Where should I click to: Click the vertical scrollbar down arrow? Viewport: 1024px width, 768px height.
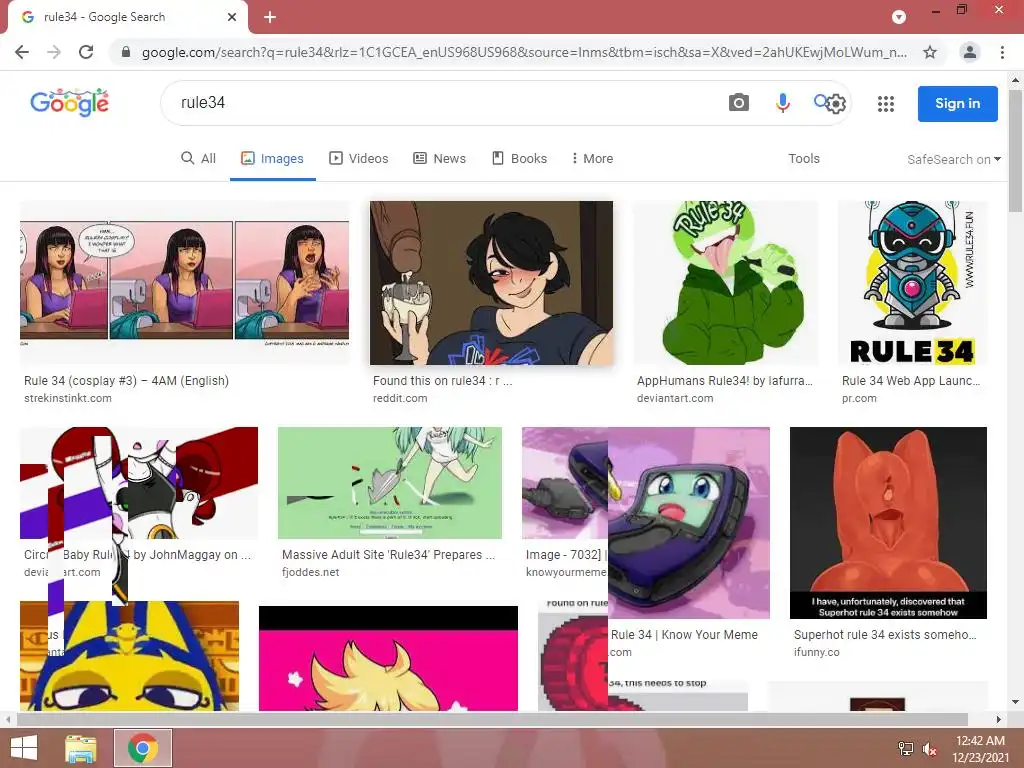(1016, 702)
